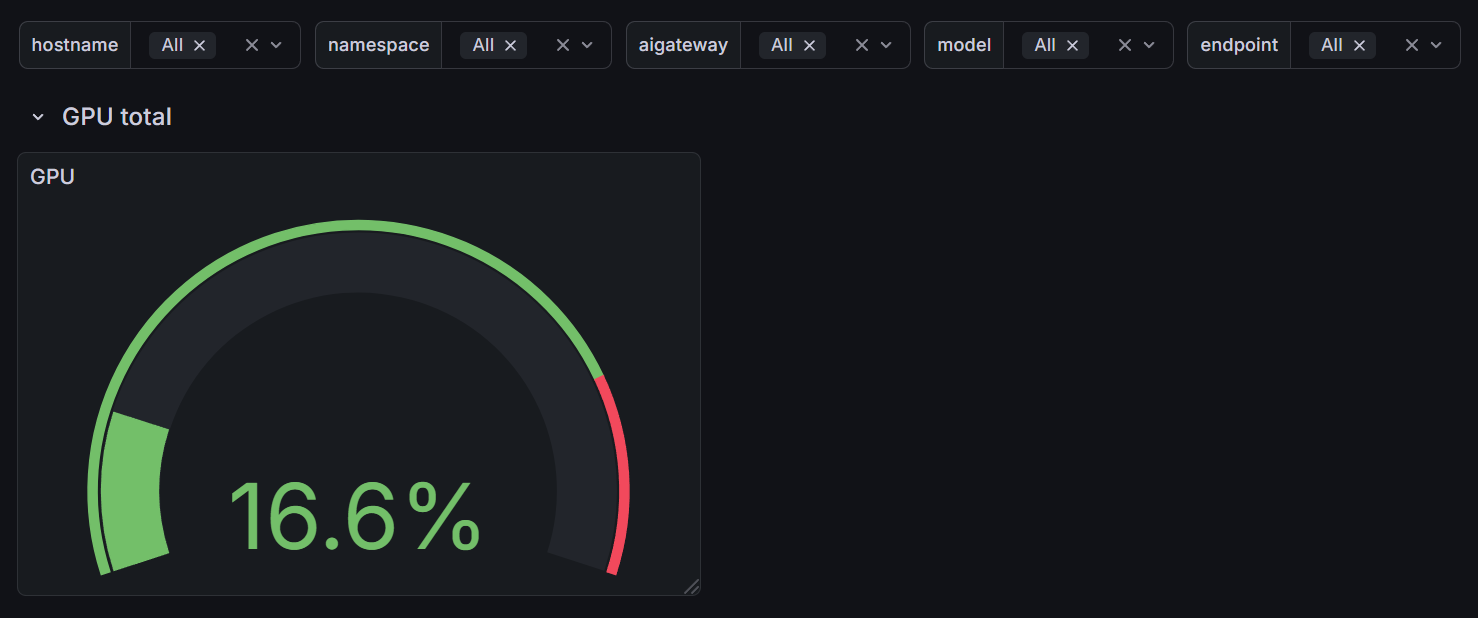Click the namespace variable label
Viewport: 1478px width, 618px height.
coord(379,45)
